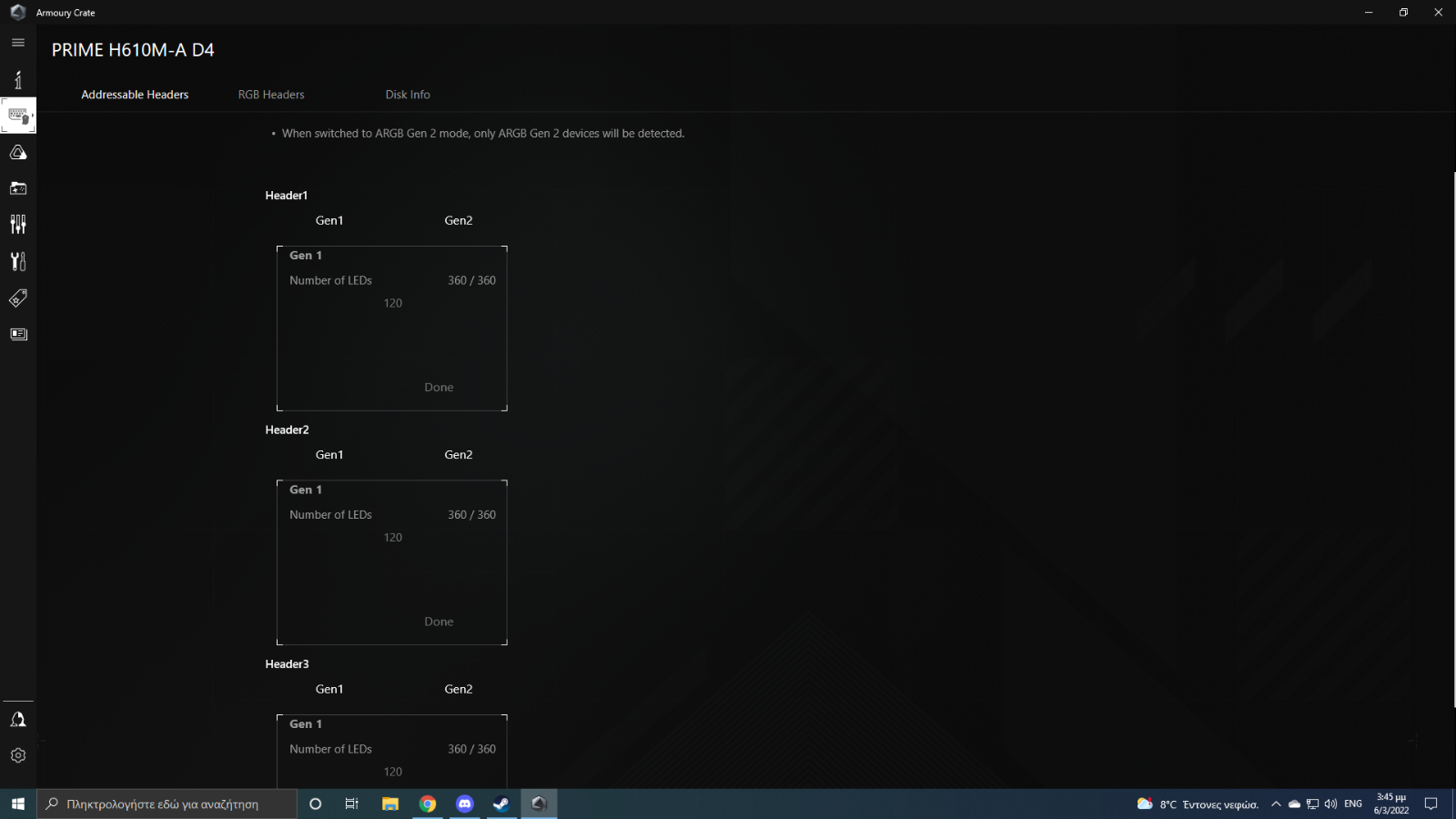The image size is (1456, 819).
Task: Show hidden system tray icons
Action: (x=1276, y=804)
